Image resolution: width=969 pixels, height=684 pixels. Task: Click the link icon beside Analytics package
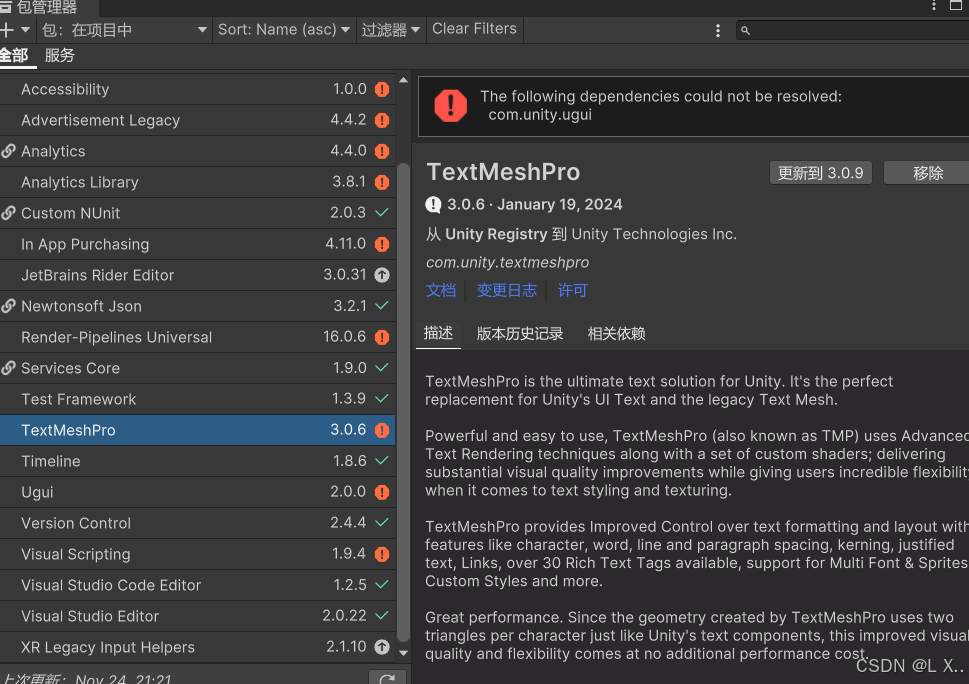pyautogui.click(x=8, y=151)
